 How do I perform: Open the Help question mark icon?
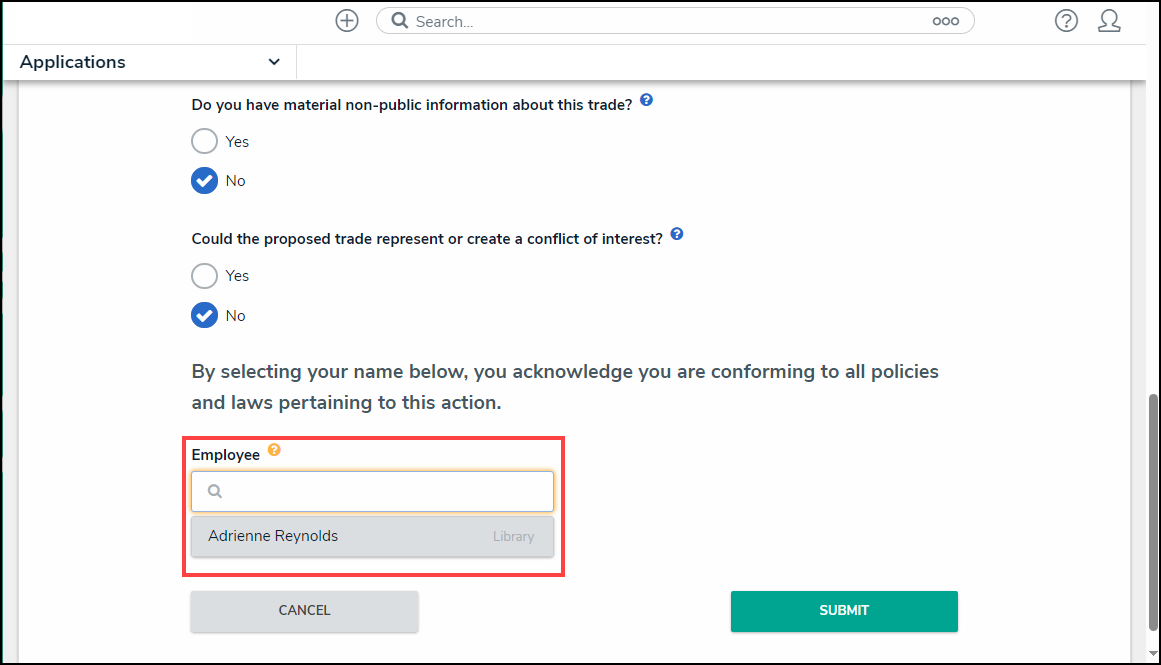tap(1066, 21)
